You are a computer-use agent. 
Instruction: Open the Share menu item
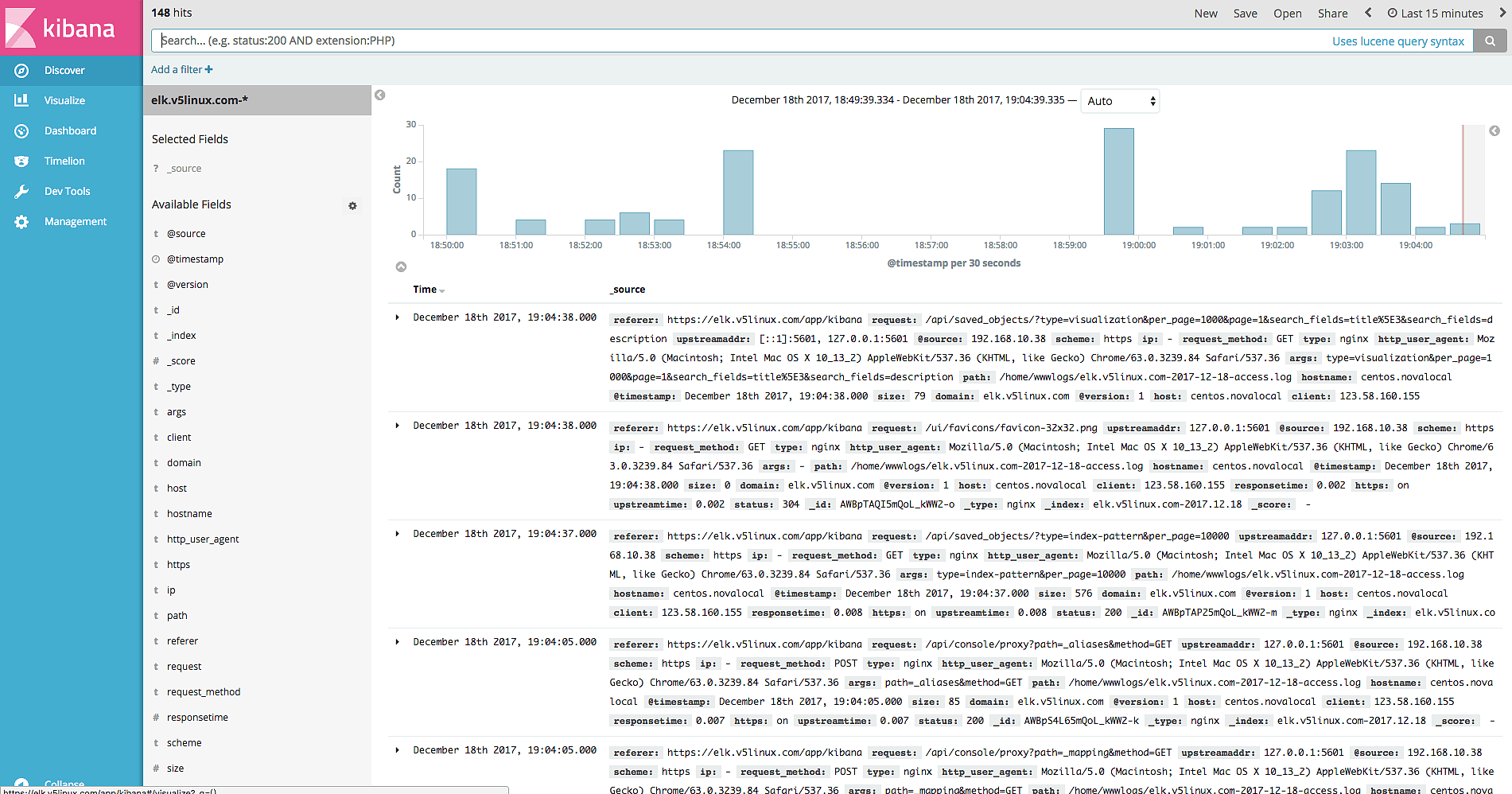pos(1332,14)
